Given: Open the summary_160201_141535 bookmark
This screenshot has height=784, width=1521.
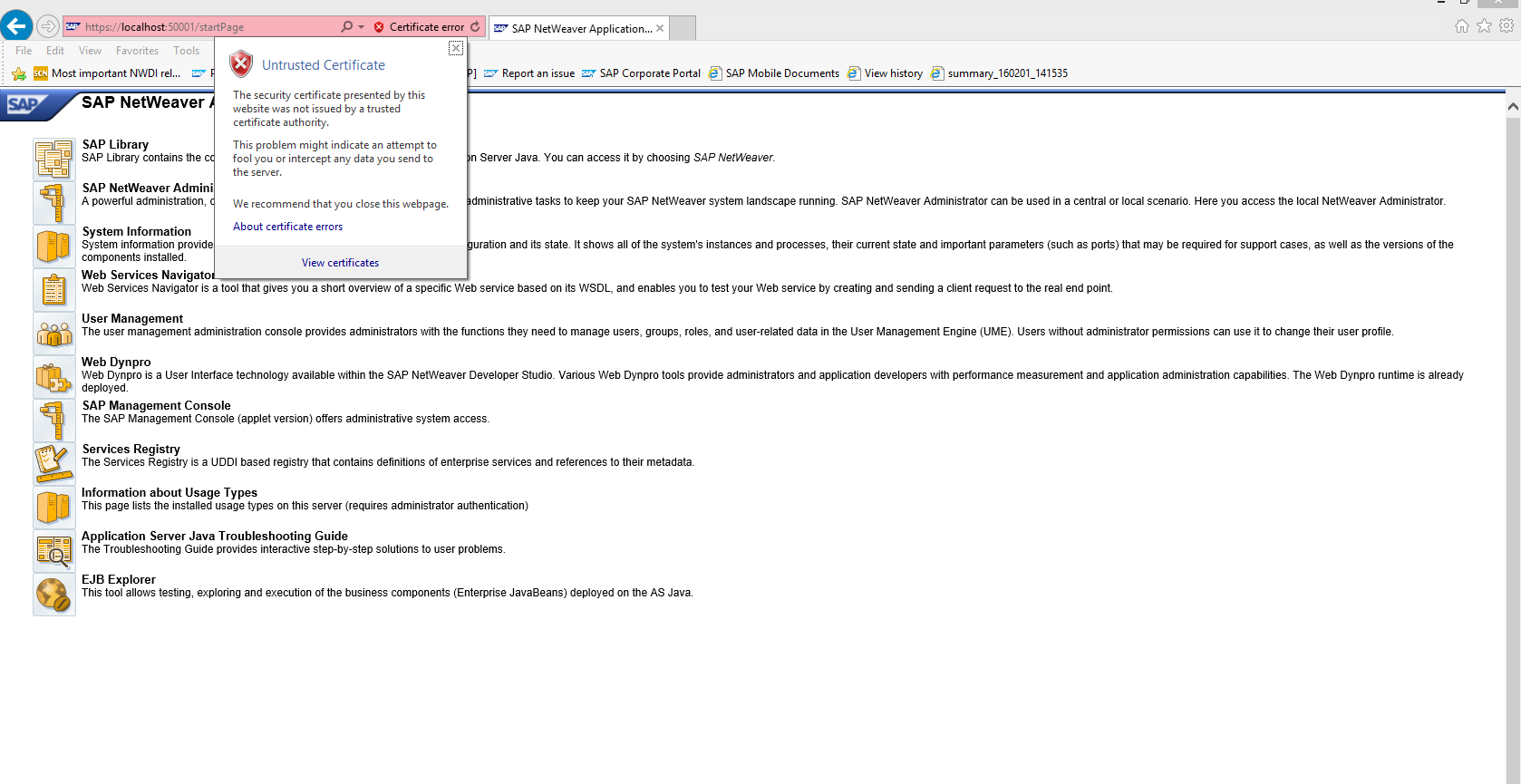Looking at the screenshot, I should click(999, 73).
